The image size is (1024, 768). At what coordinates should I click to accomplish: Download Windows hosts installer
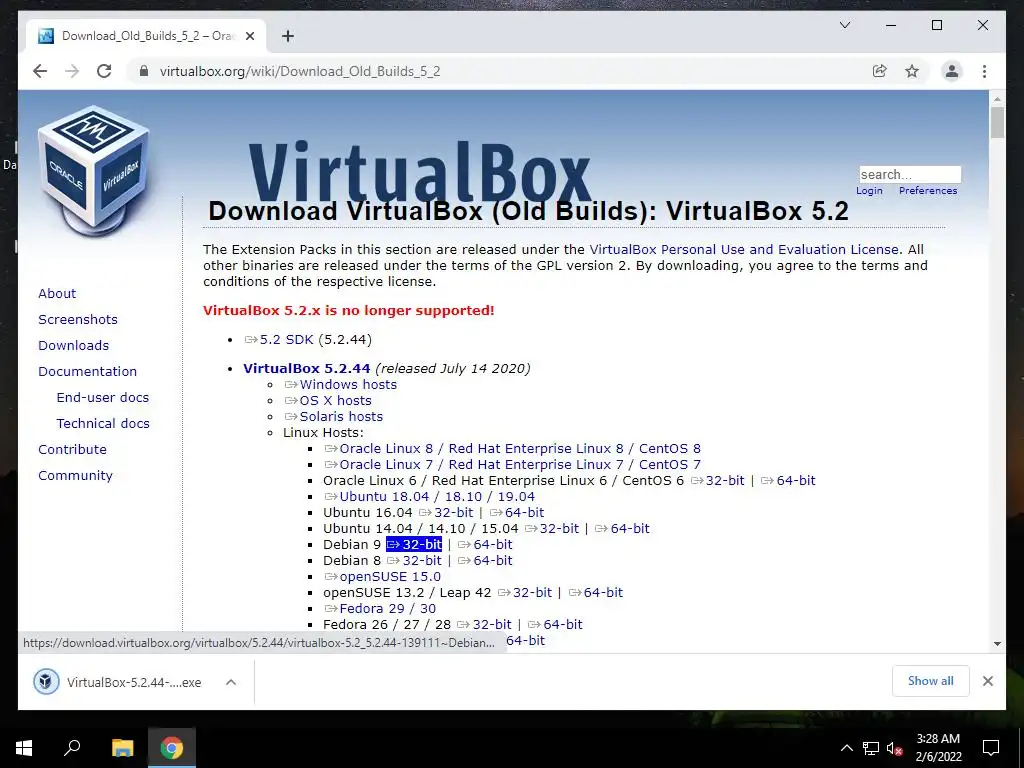[341, 385]
